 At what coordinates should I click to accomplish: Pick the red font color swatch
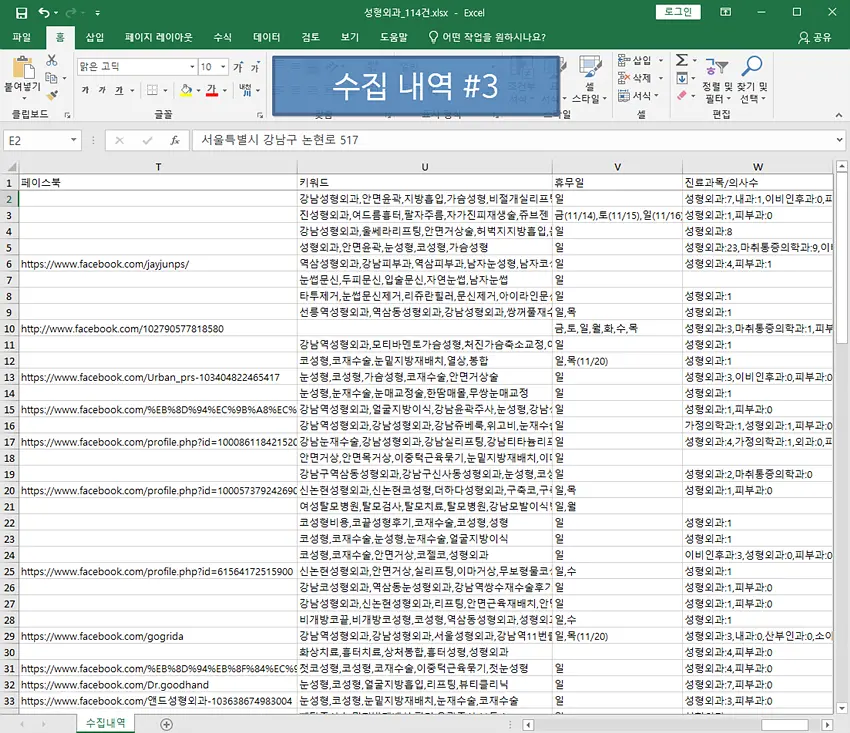point(214,94)
